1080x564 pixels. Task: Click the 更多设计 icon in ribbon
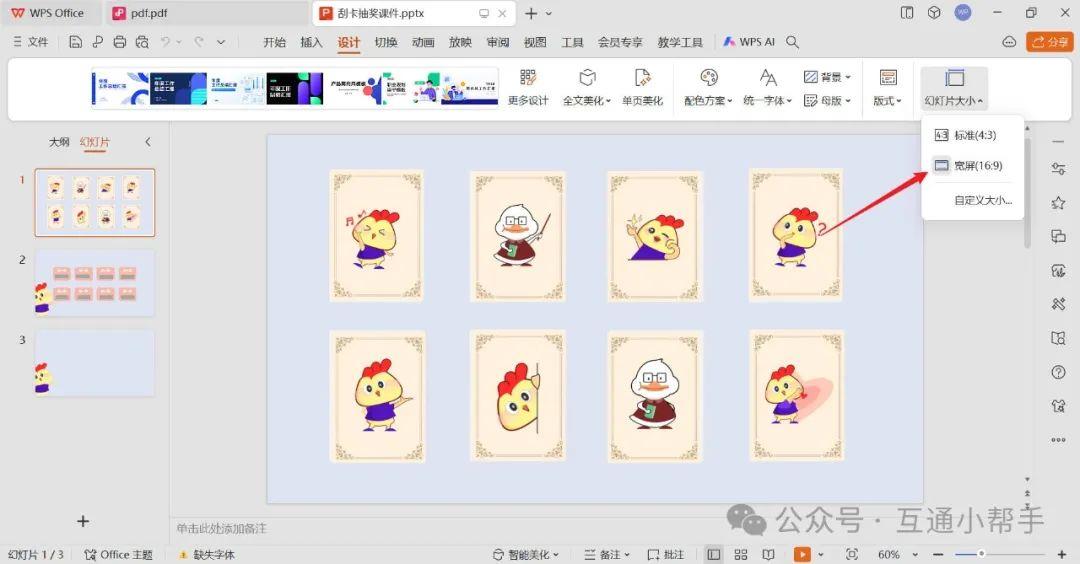[528, 79]
